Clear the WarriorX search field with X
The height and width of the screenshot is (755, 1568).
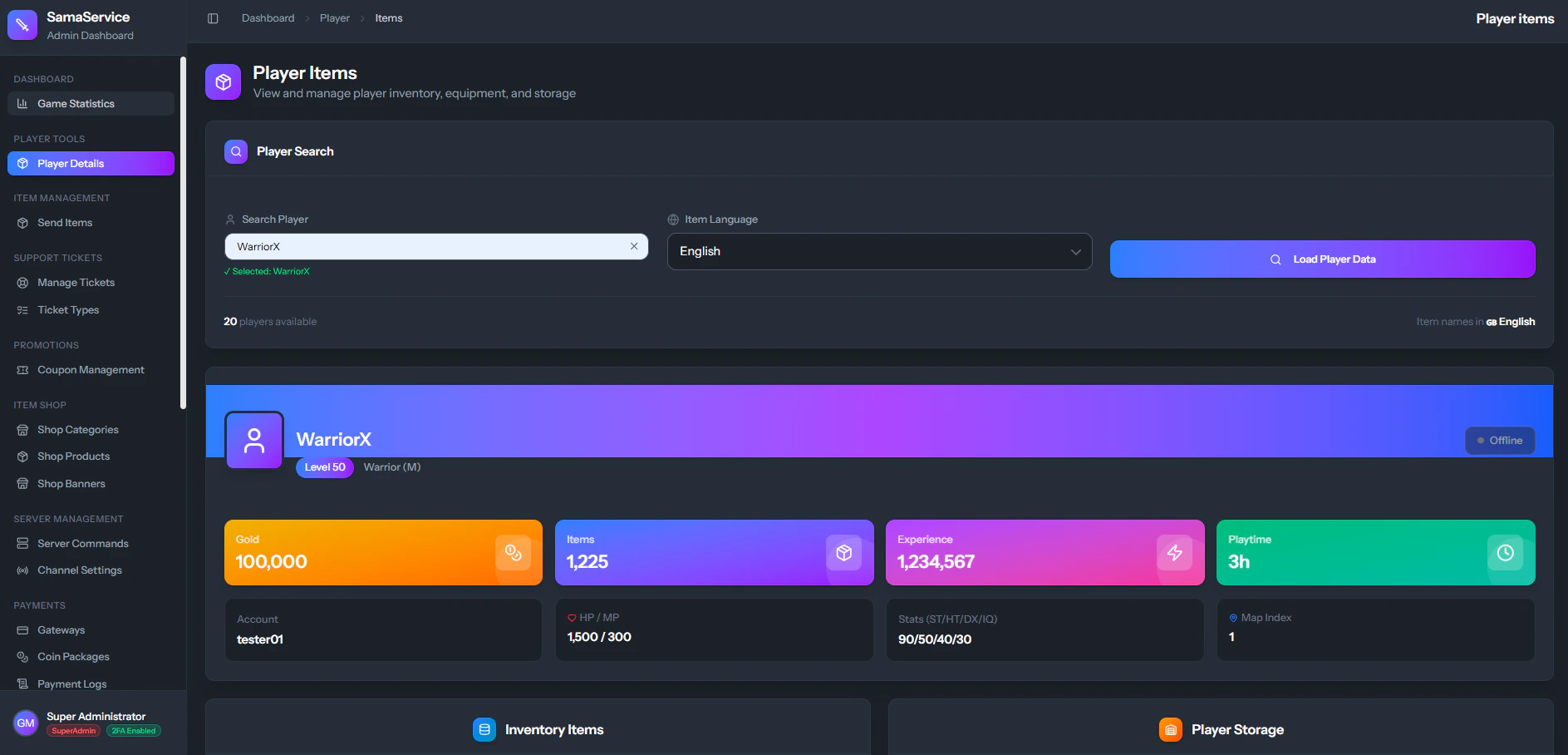point(634,246)
